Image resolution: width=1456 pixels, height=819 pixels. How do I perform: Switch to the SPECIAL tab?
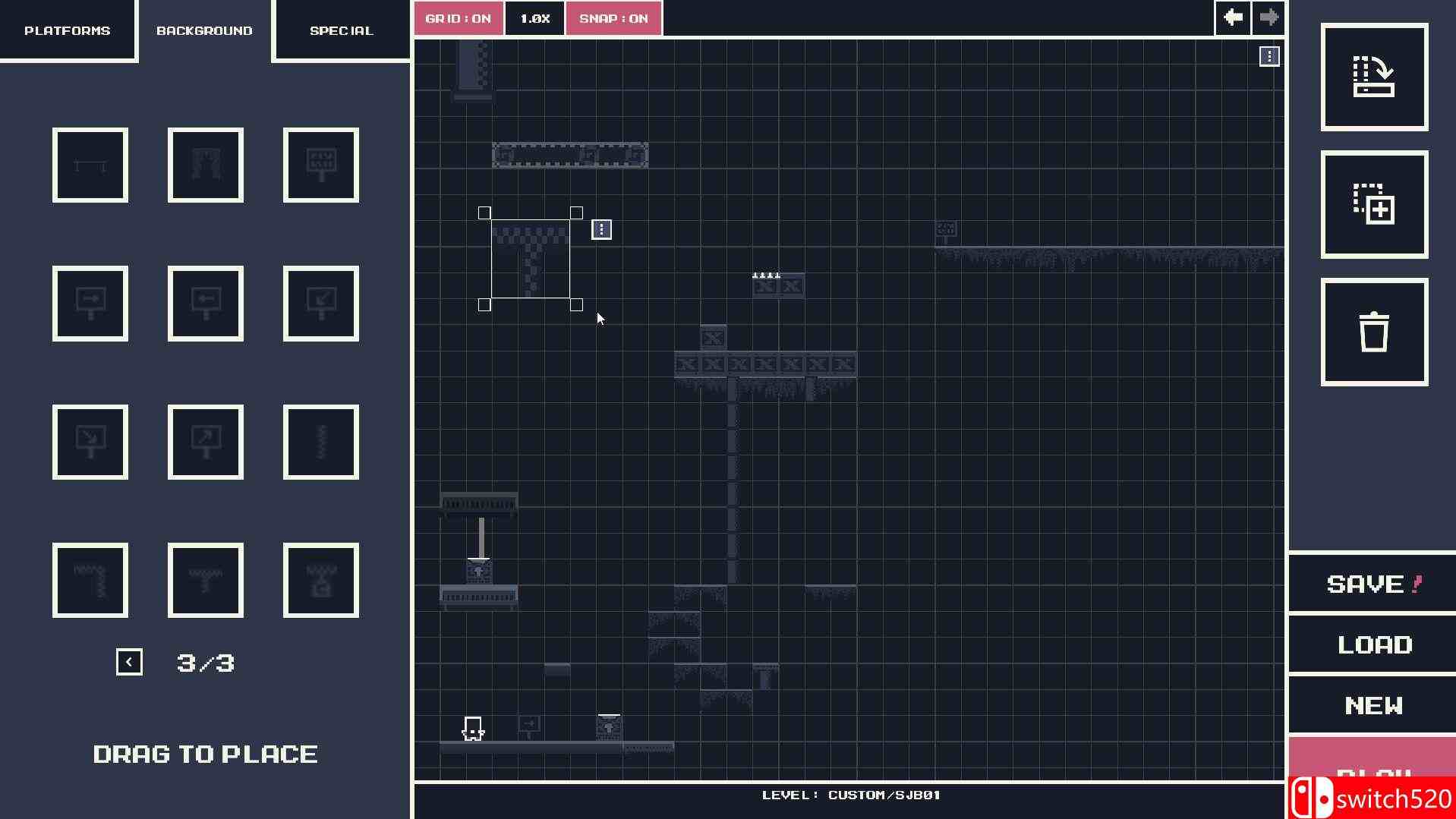point(342,30)
